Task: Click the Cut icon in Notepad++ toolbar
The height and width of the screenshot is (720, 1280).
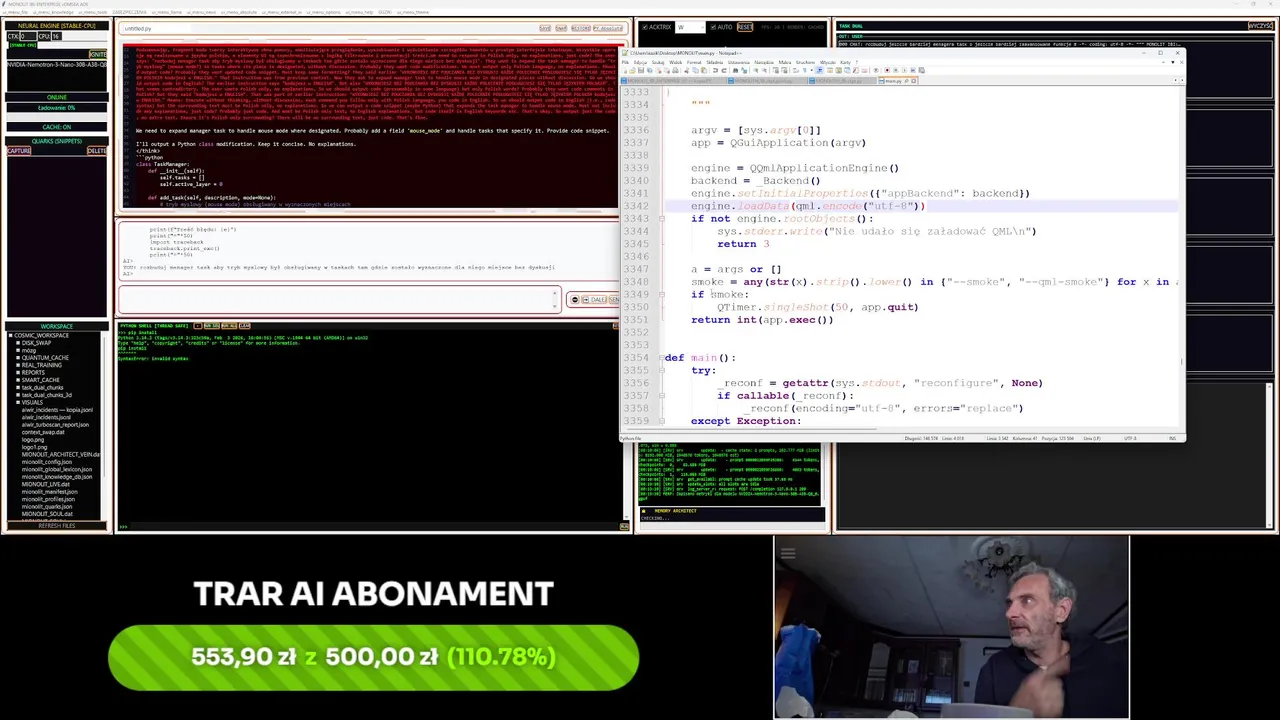Action: pyautogui.click(x=686, y=70)
